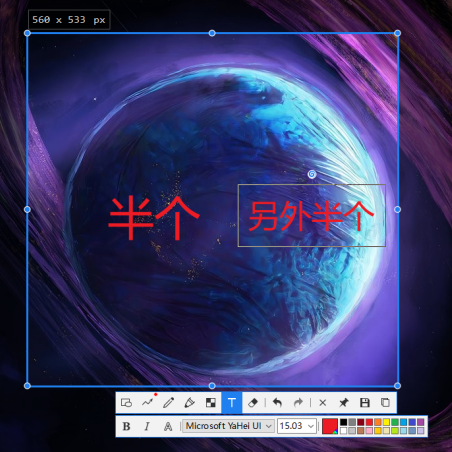Select the rectangle and ellipse shape tool
The width and height of the screenshot is (452, 452).
[126, 403]
